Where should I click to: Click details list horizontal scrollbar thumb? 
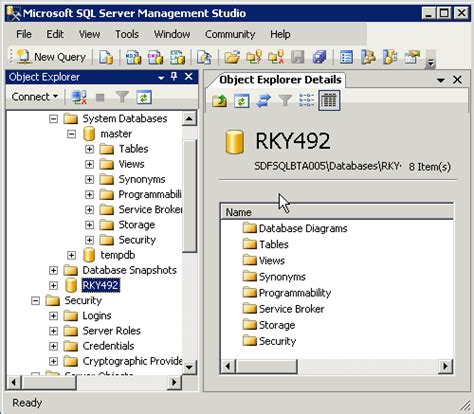click(x=266, y=367)
